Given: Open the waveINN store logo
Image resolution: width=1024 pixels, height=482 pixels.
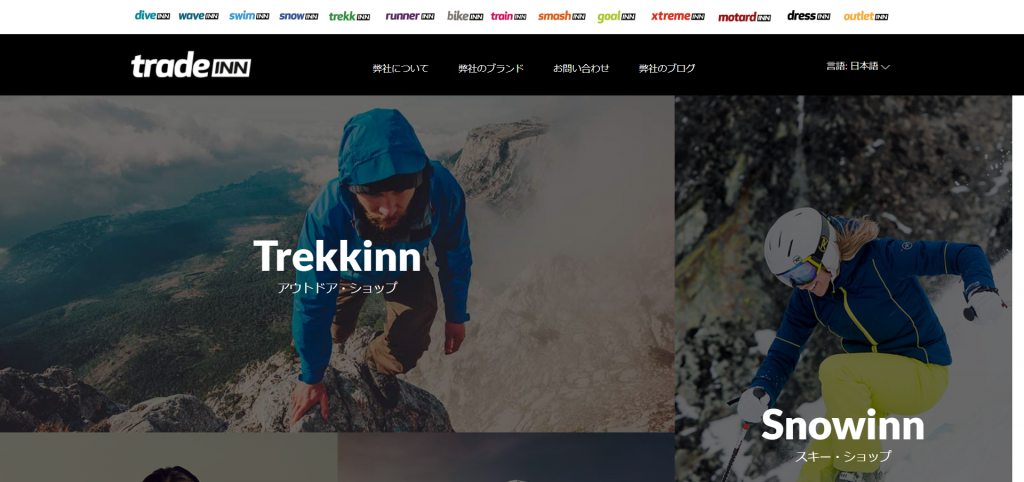Looking at the screenshot, I should [x=199, y=16].
